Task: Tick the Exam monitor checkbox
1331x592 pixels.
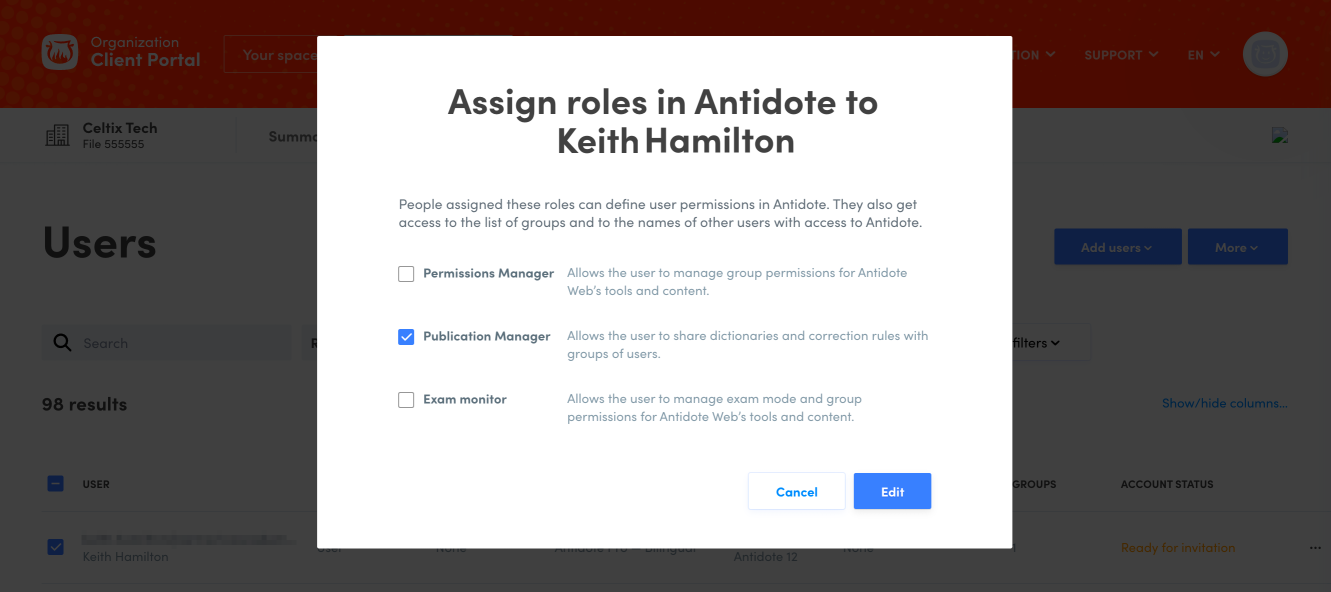Action: point(406,400)
